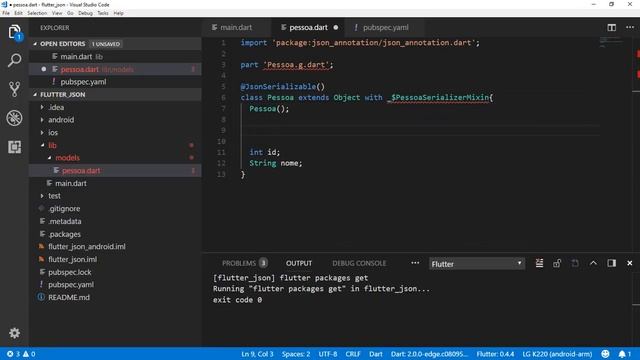The height and width of the screenshot is (360, 640).
Task: Click the '1 UNSAVED' badge in Open Editors
Action: coord(106,44)
